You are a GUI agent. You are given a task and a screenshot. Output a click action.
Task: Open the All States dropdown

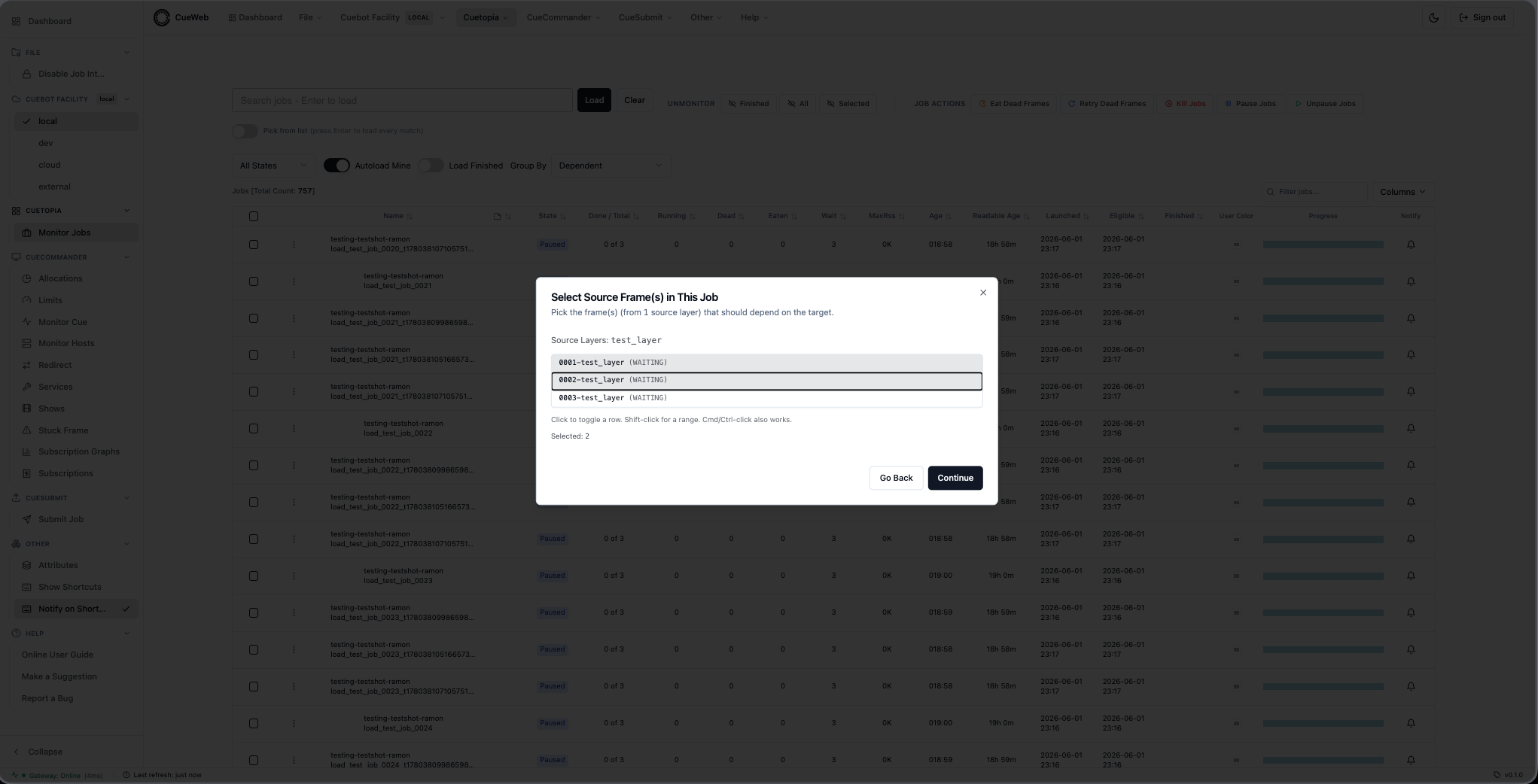click(273, 166)
